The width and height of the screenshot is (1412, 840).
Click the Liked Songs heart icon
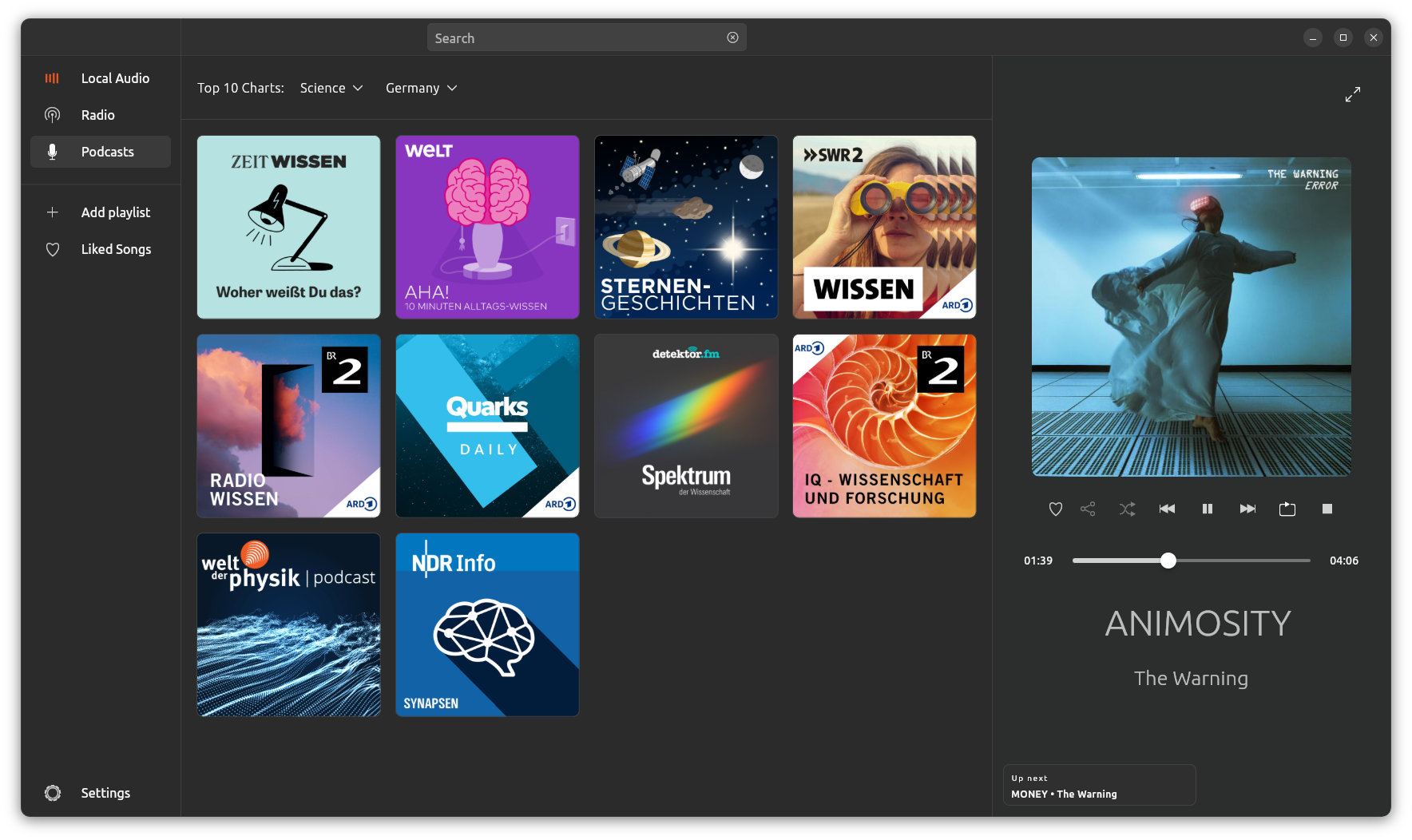coord(52,249)
